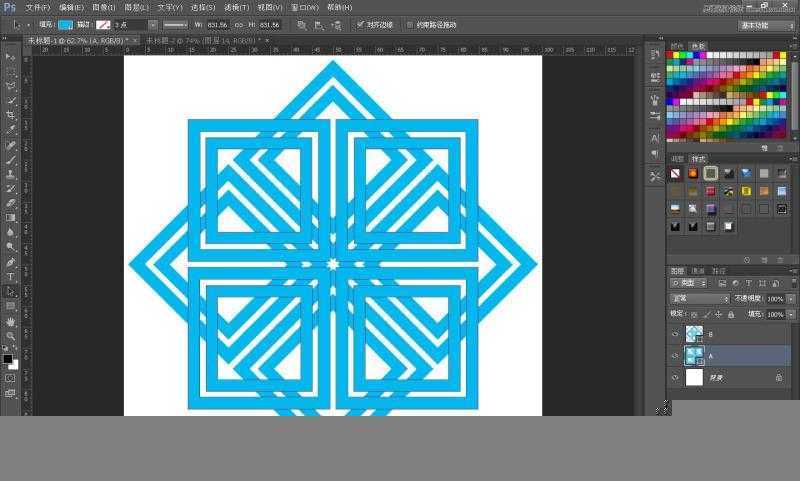Select the Gradient tool
Image resolution: width=800 pixels, height=481 pixels.
click(10, 218)
